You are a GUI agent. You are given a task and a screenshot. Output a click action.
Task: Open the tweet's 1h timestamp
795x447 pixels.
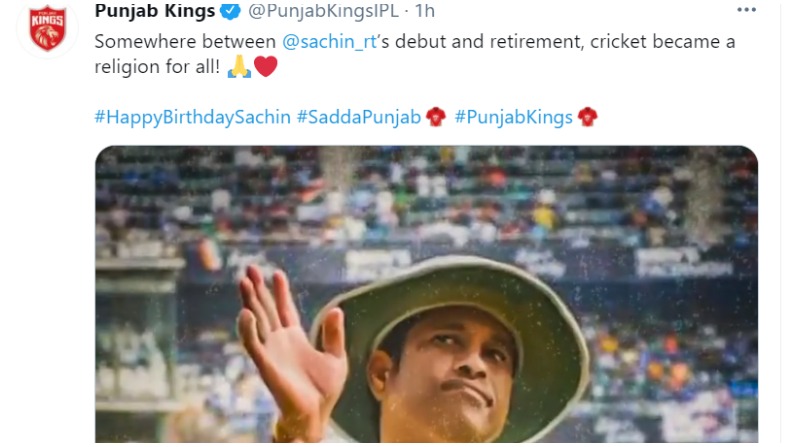pyautogui.click(x=425, y=11)
